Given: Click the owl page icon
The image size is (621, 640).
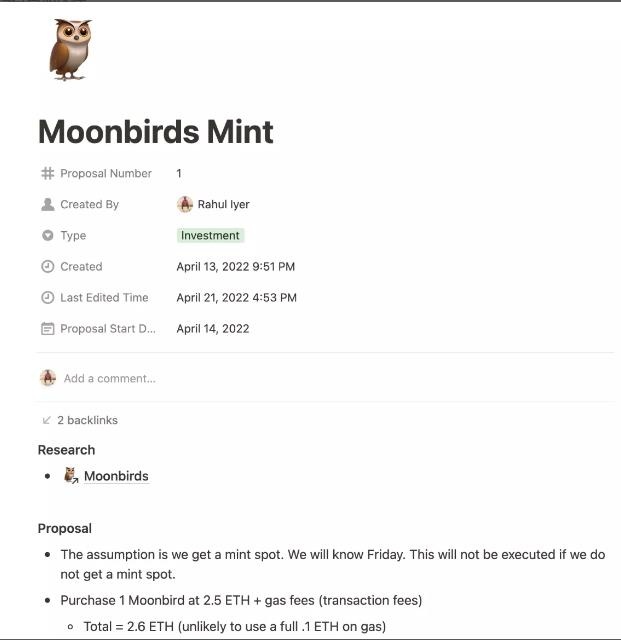Looking at the screenshot, I should coord(70,50).
